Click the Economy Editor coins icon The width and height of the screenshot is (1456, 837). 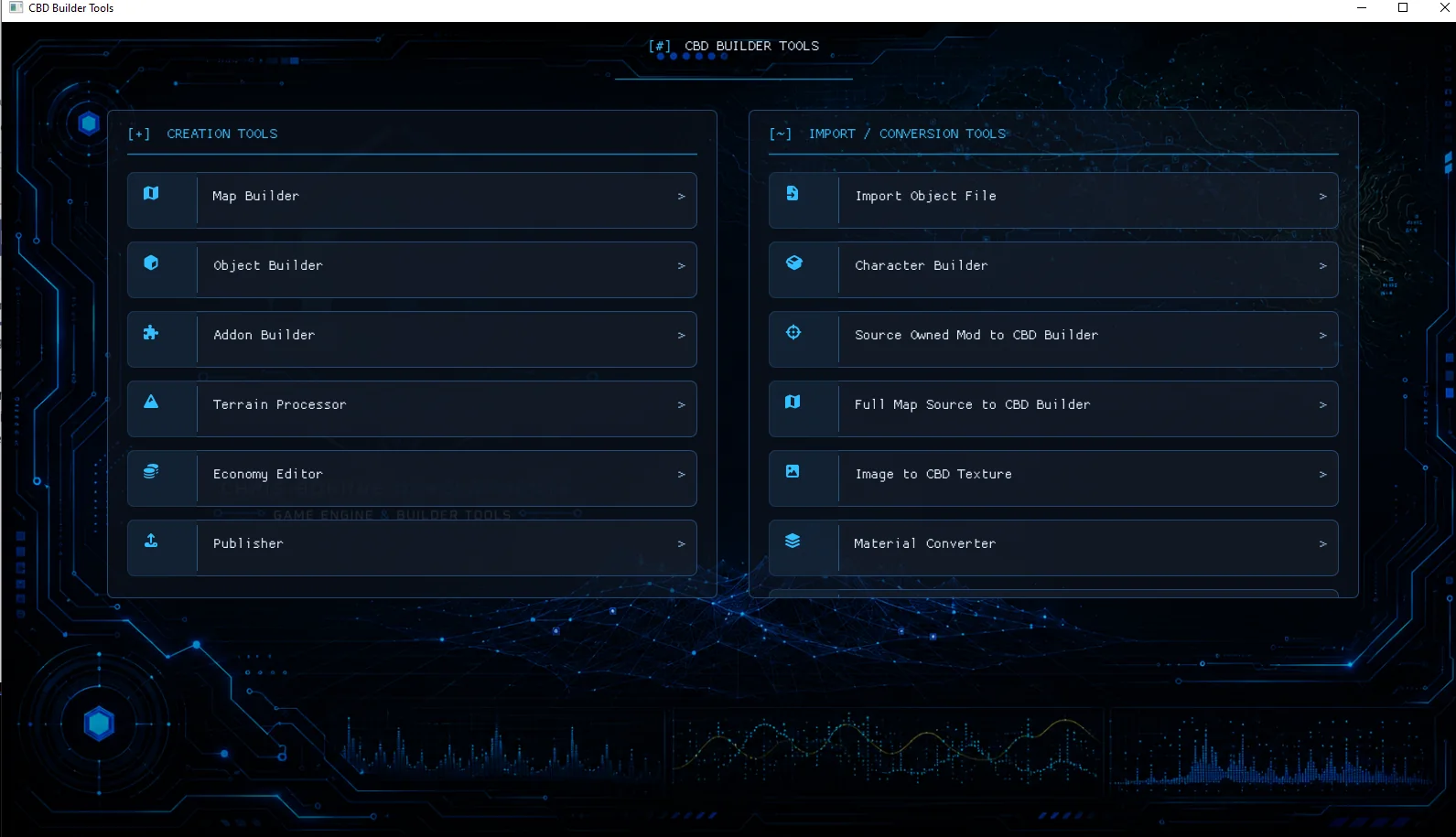151,471
